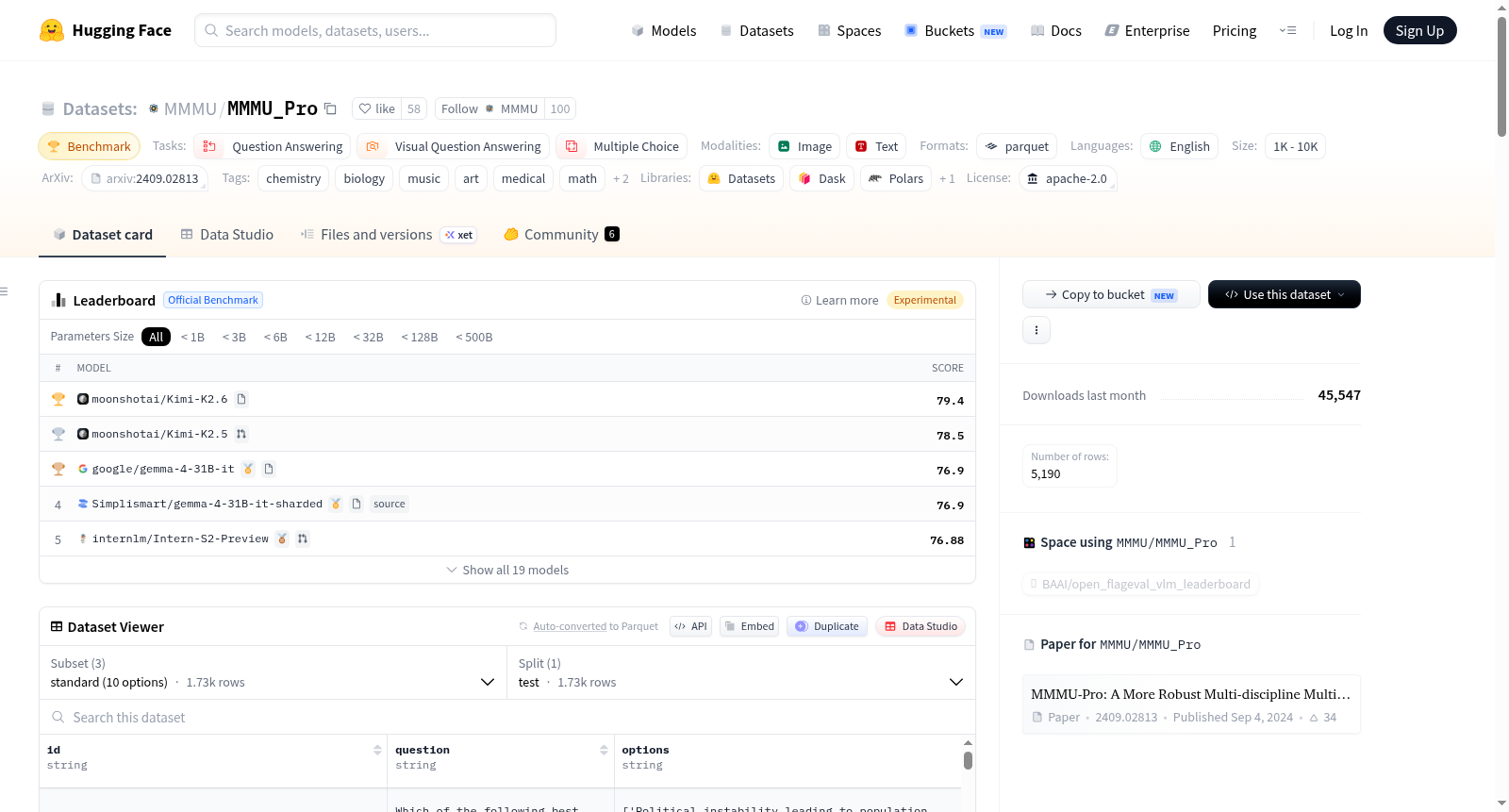Click Copy to bucket button
Viewport: 1509px width, 812px height.
pos(1111,294)
